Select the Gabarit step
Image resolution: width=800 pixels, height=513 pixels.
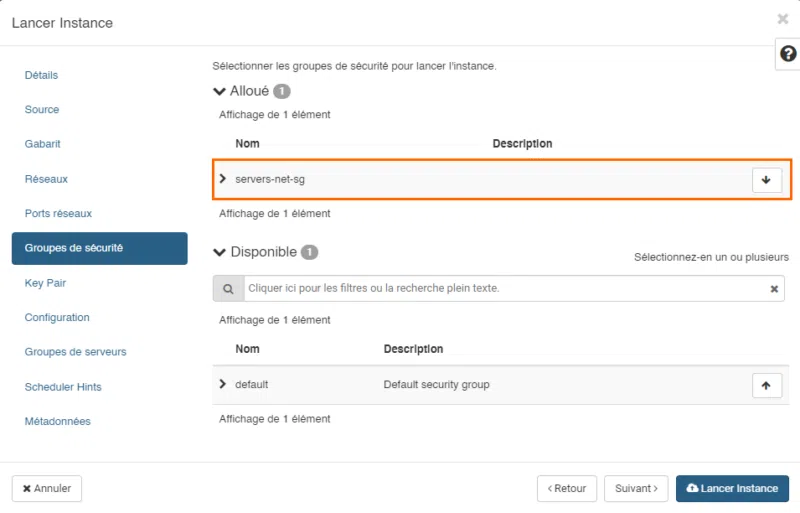pos(43,144)
